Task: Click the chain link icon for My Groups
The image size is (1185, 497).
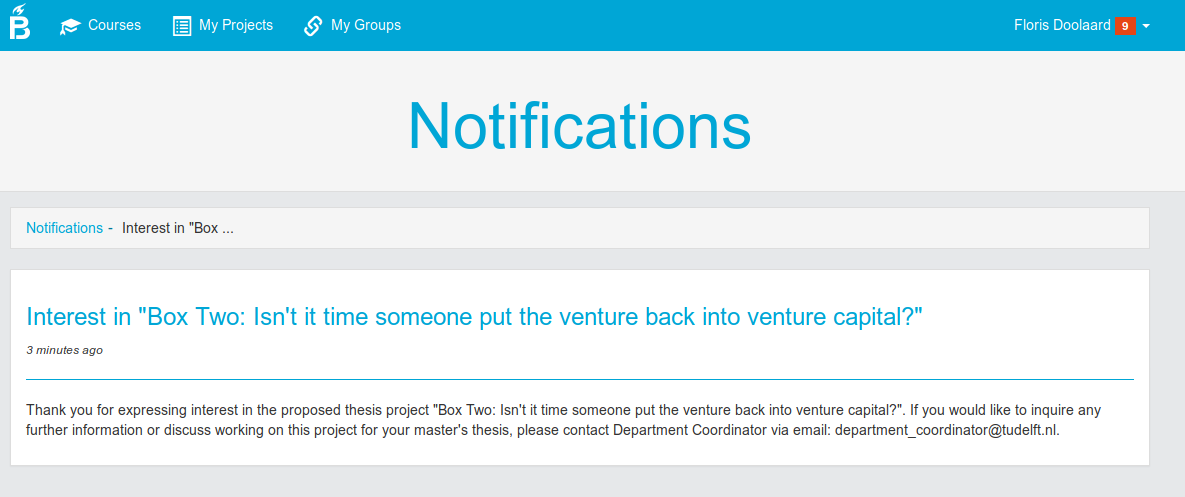Action: pos(313,26)
